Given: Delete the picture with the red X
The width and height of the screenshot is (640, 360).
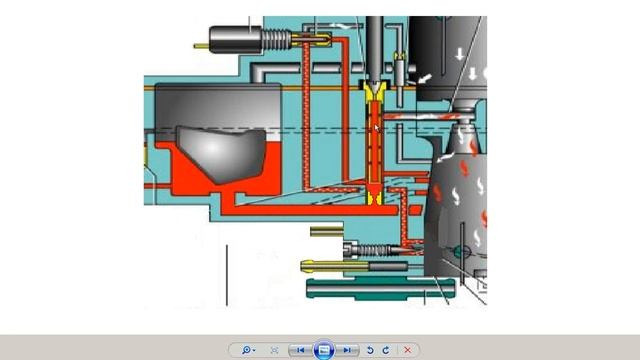Looking at the screenshot, I should pyautogui.click(x=407, y=350).
